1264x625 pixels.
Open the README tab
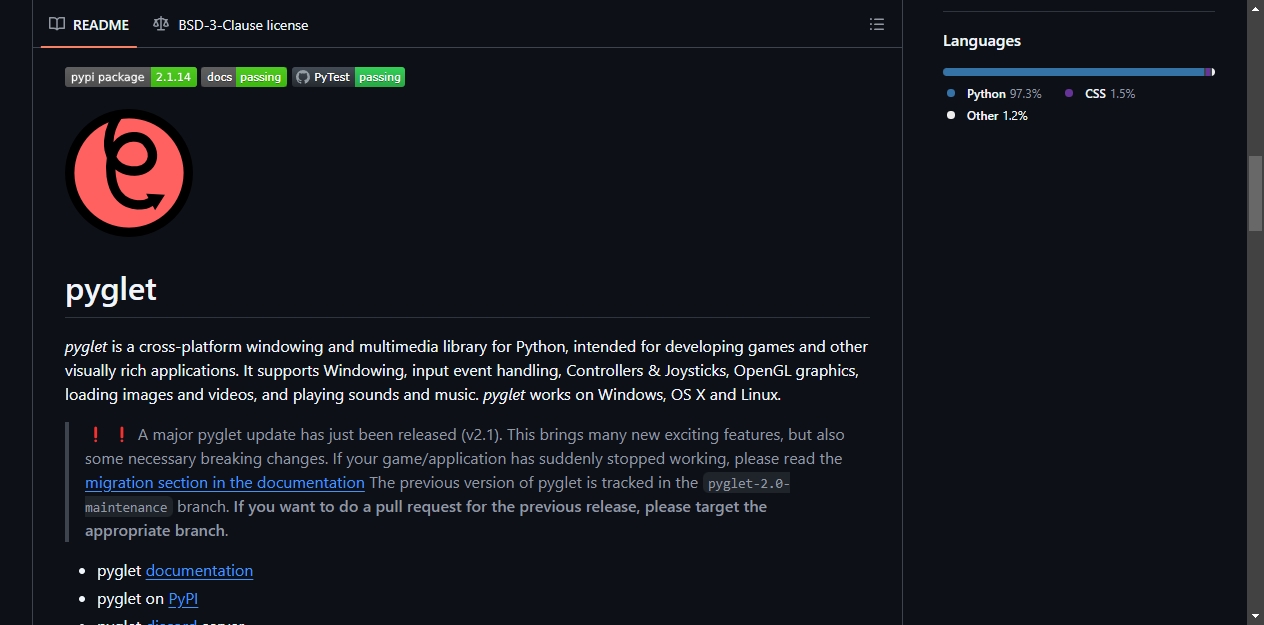(x=89, y=25)
